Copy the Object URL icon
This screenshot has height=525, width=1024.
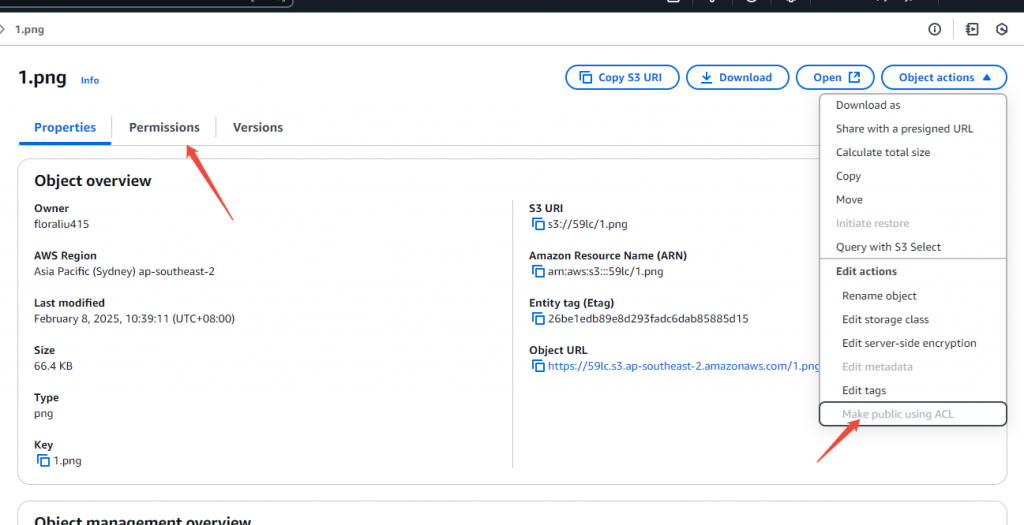(538, 366)
